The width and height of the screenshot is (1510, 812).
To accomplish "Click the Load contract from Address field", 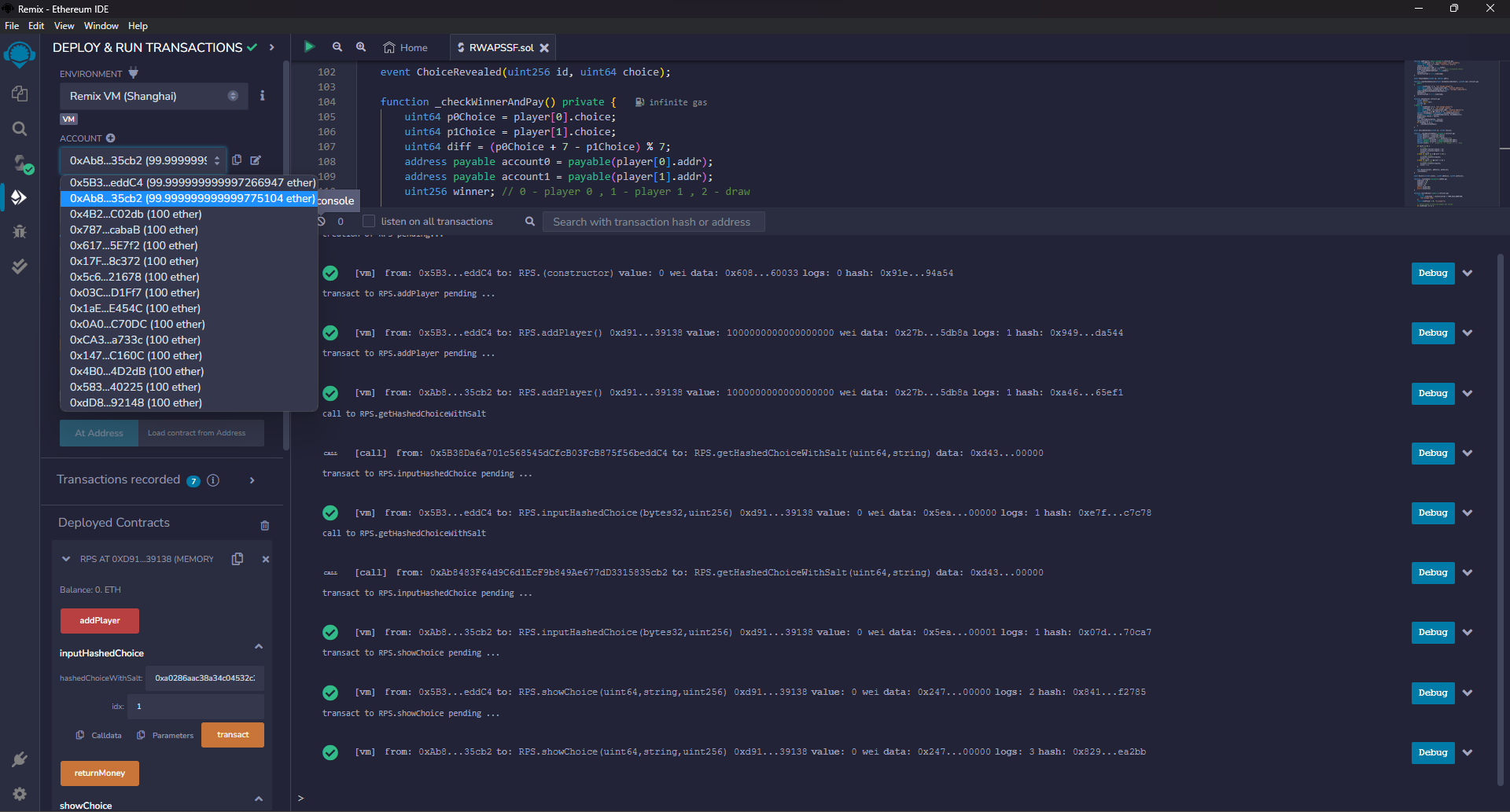I will pos(201,433).
